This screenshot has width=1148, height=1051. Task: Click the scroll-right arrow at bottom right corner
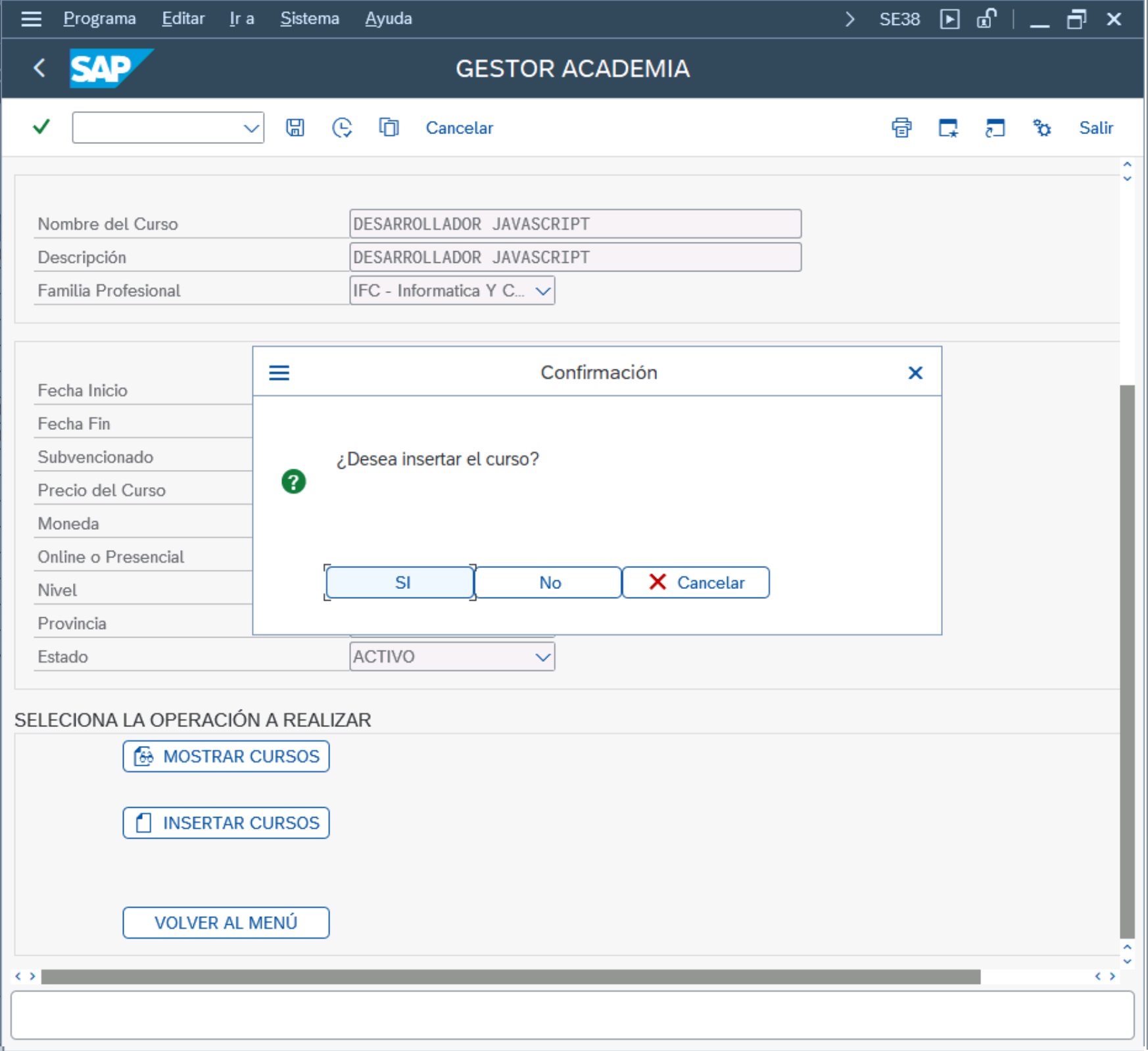1112,976
